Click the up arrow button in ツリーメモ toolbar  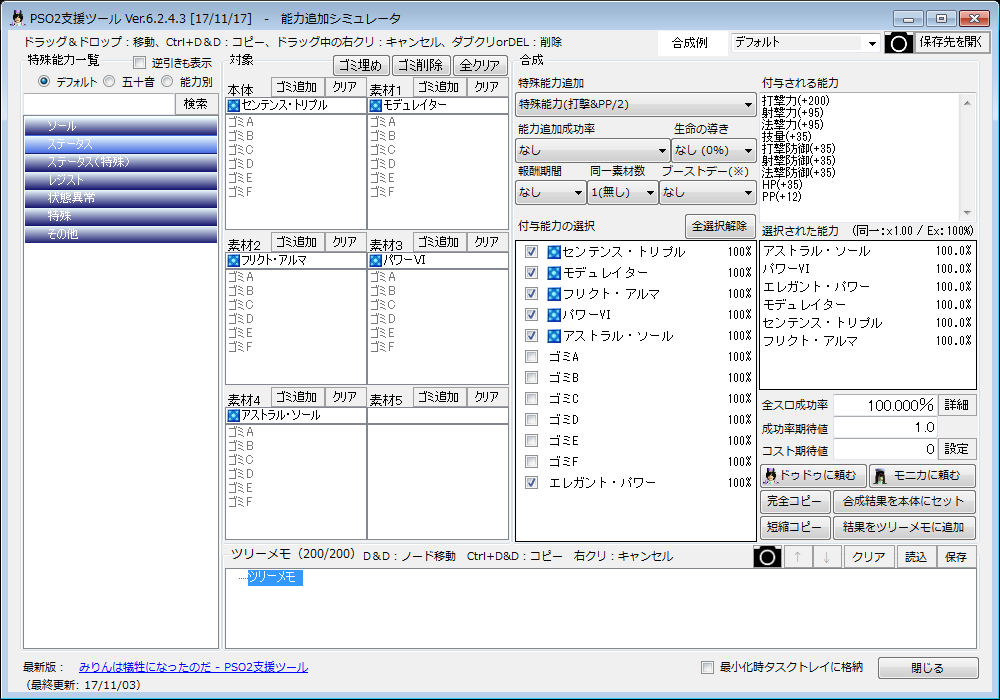(798, 557)
